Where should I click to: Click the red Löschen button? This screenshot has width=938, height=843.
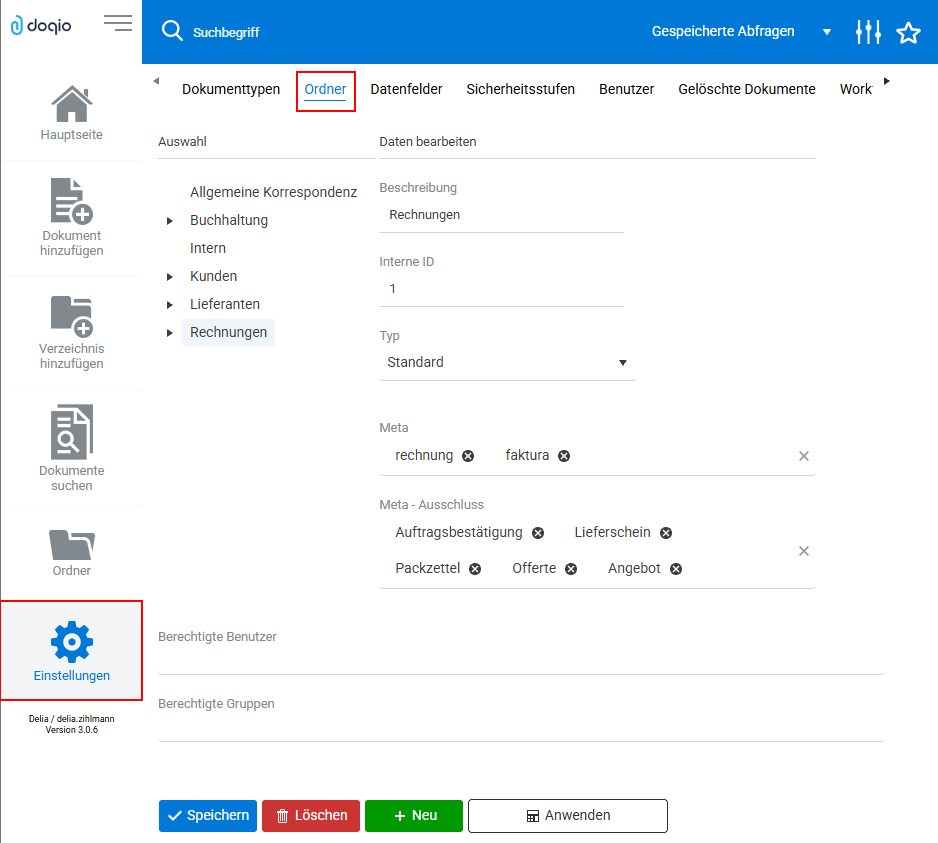(x=311, y=815)
